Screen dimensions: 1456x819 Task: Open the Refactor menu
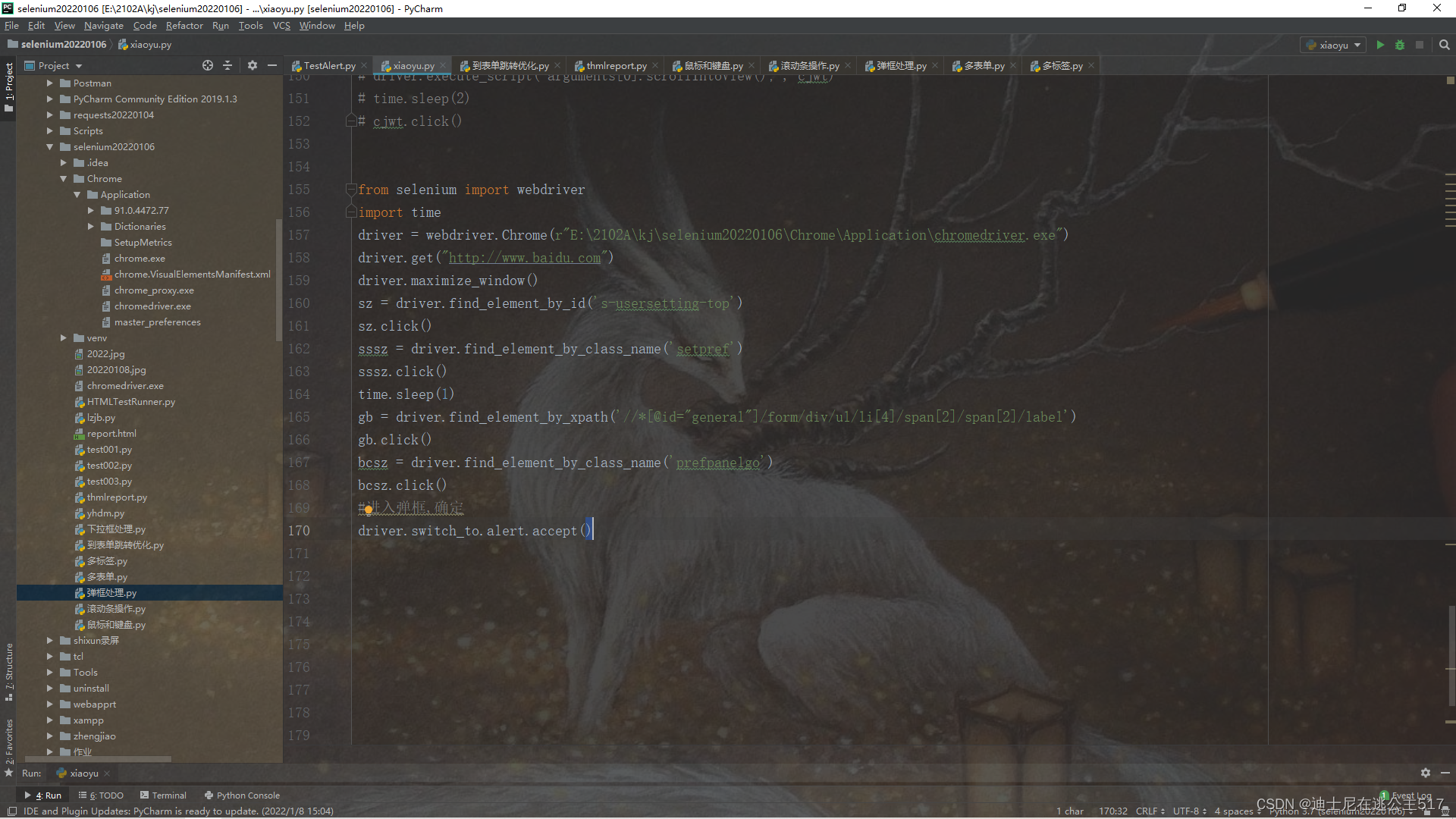tap(184, 26)
